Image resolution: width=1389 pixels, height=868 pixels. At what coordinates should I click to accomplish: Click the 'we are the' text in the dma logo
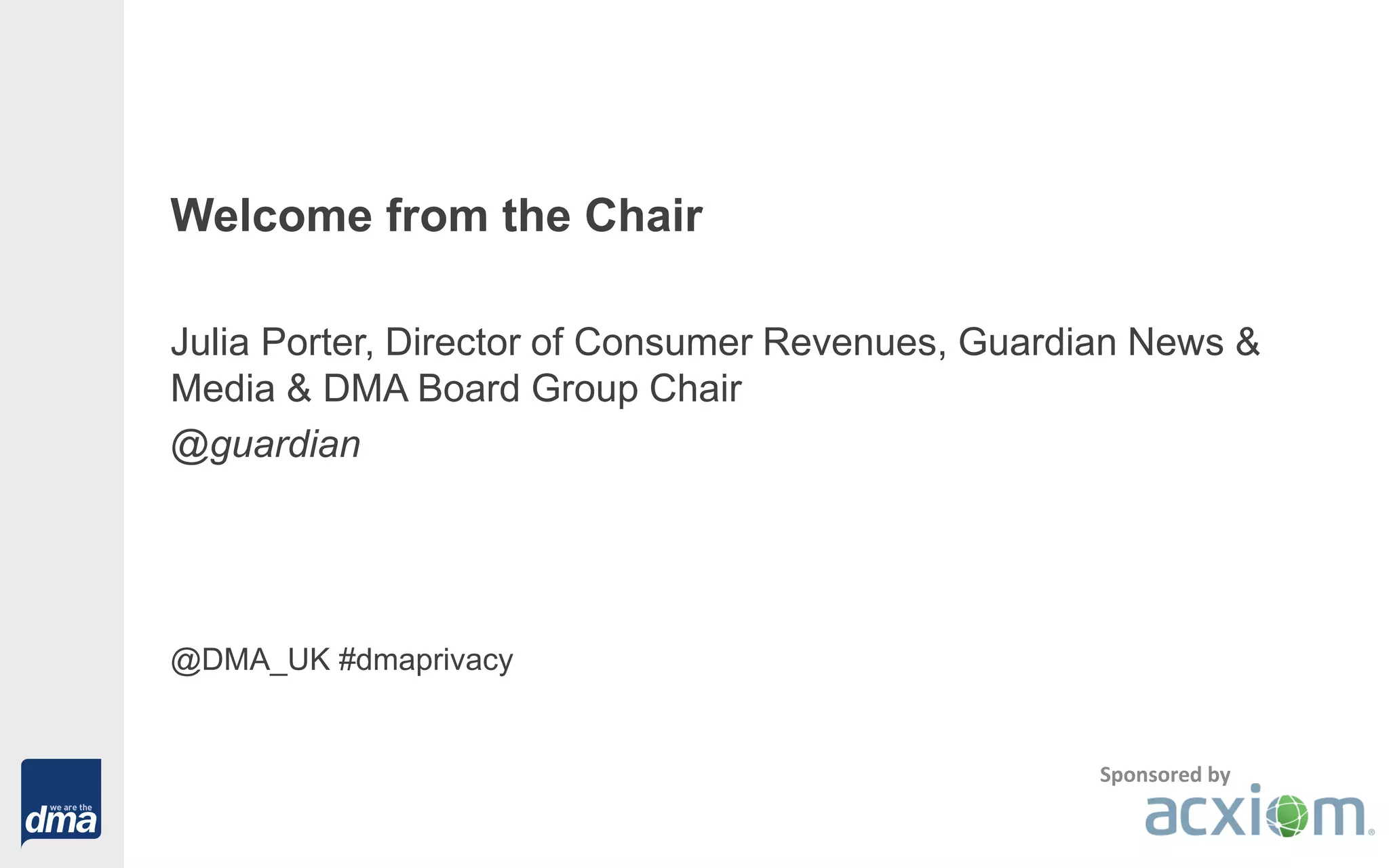point(71,808)
